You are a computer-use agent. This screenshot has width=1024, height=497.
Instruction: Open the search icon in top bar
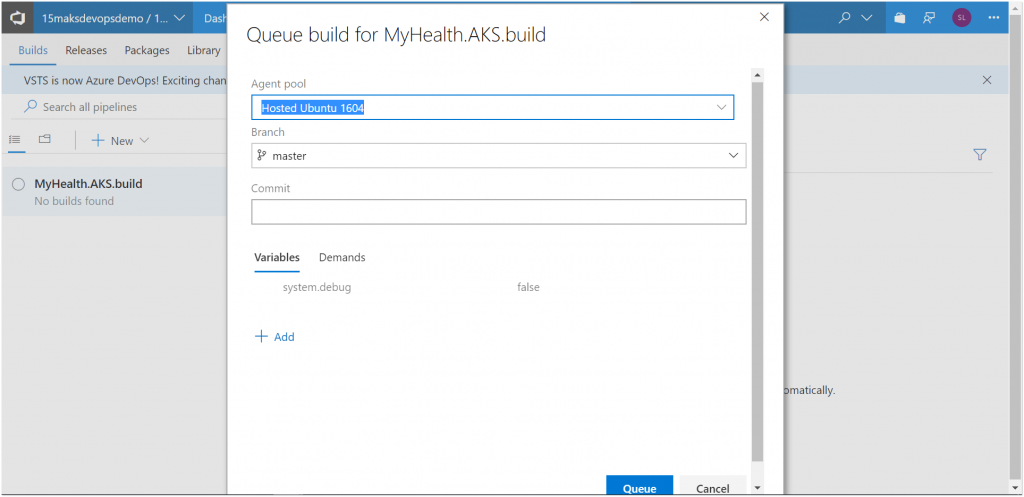[845, 18]
